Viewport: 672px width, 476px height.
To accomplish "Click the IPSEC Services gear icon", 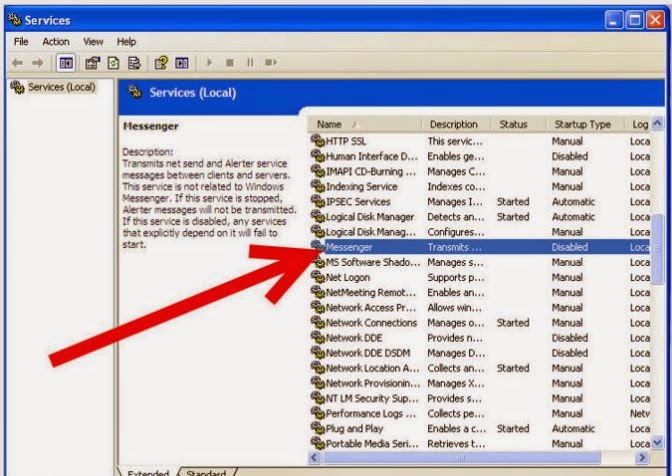I will [318, 201].
